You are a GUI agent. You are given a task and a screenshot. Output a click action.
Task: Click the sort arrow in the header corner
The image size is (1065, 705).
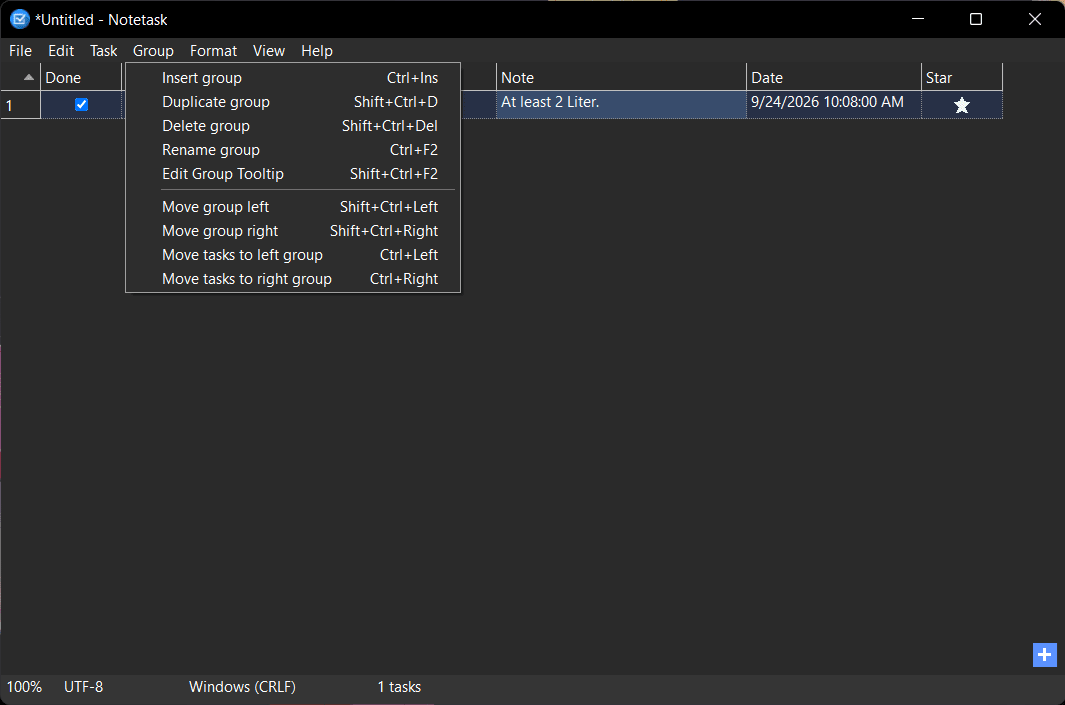[x=29, y=77]
